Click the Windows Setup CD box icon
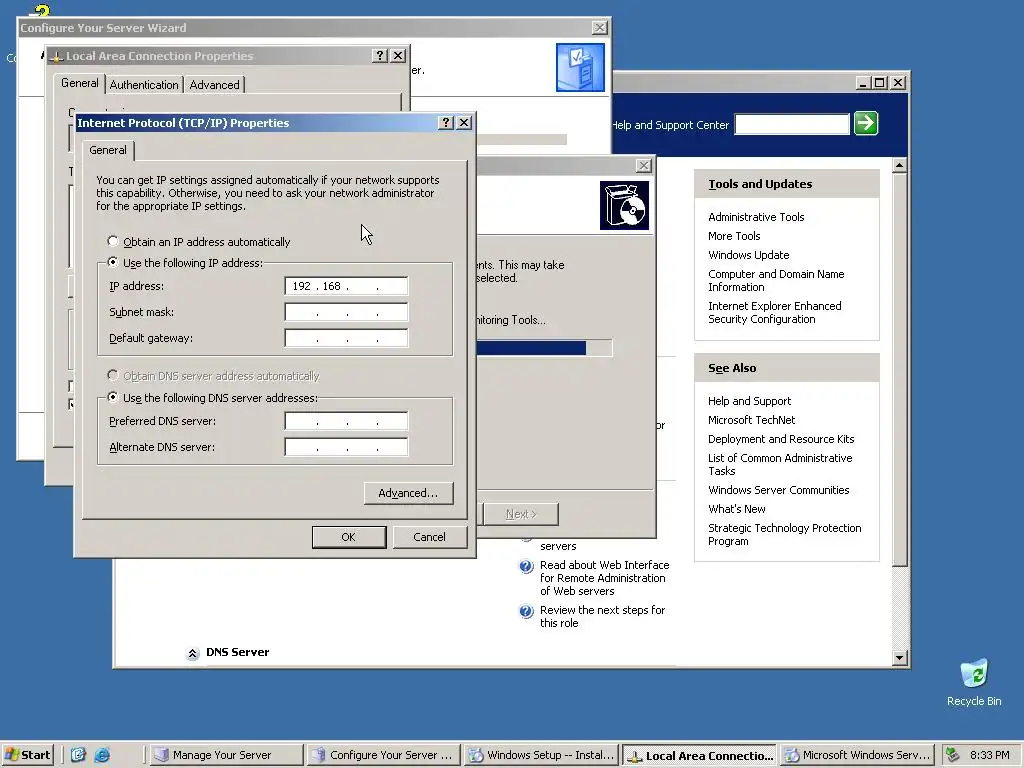Image resolution: width=1024 pixels, height=768 pixels. (x=624, y=206)
